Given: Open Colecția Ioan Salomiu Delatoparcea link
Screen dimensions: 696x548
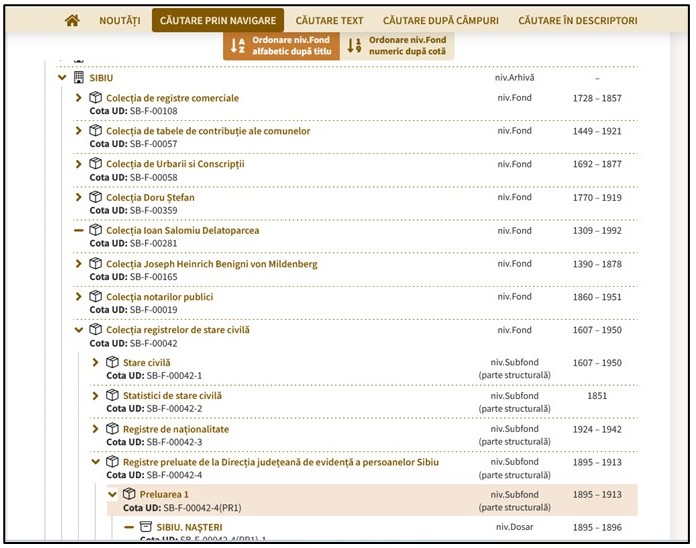Looking at the screenshot, I should (182, 231).
